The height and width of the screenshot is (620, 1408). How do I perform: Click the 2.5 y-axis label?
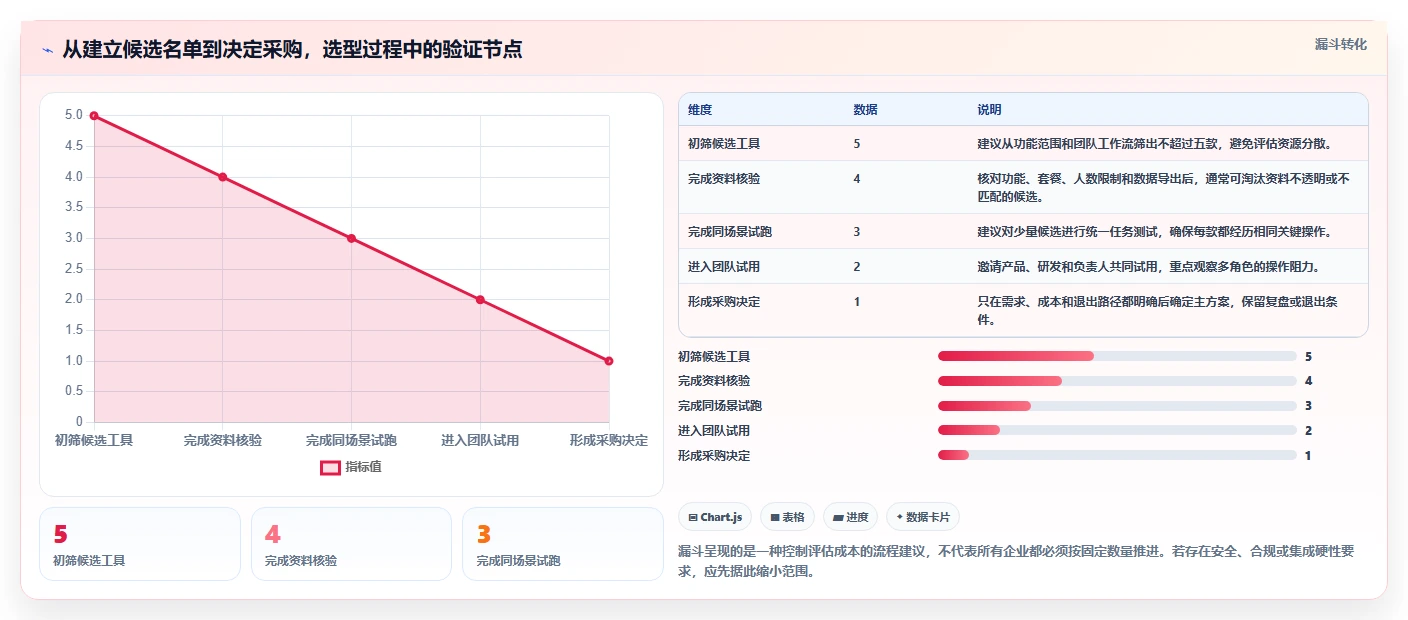pyautogui.click(x=74, y=269)
